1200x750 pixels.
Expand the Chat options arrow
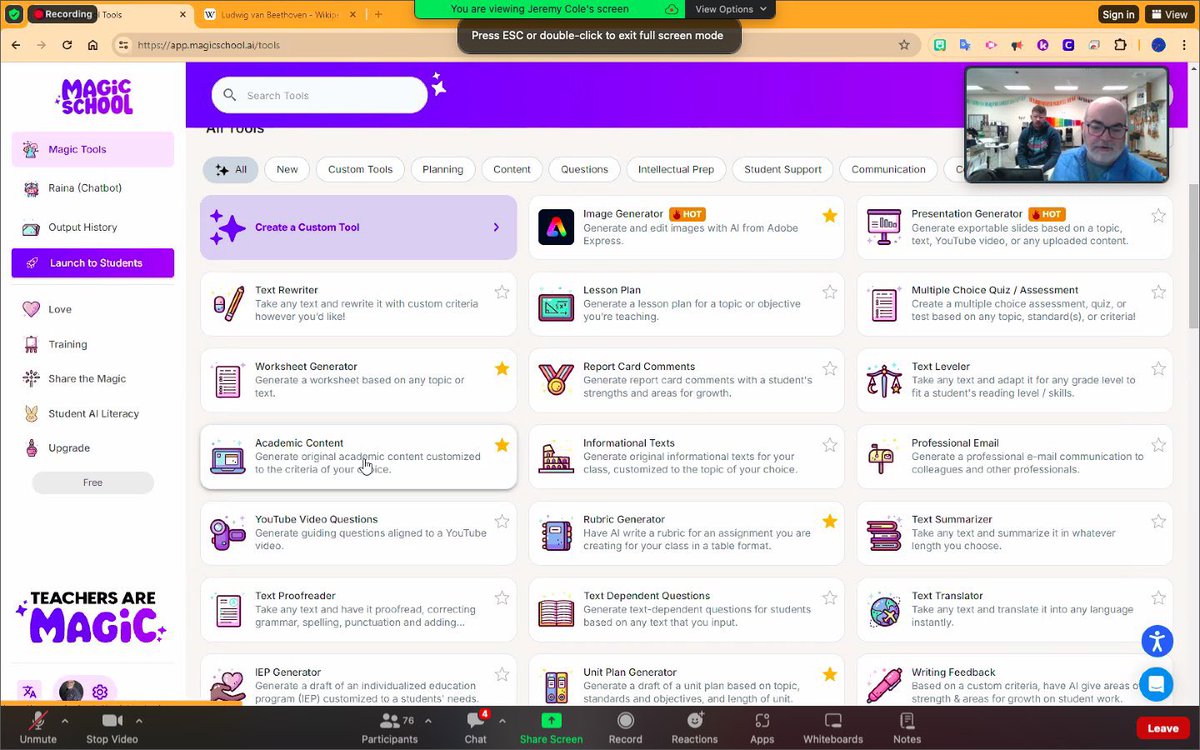[501, 720]
